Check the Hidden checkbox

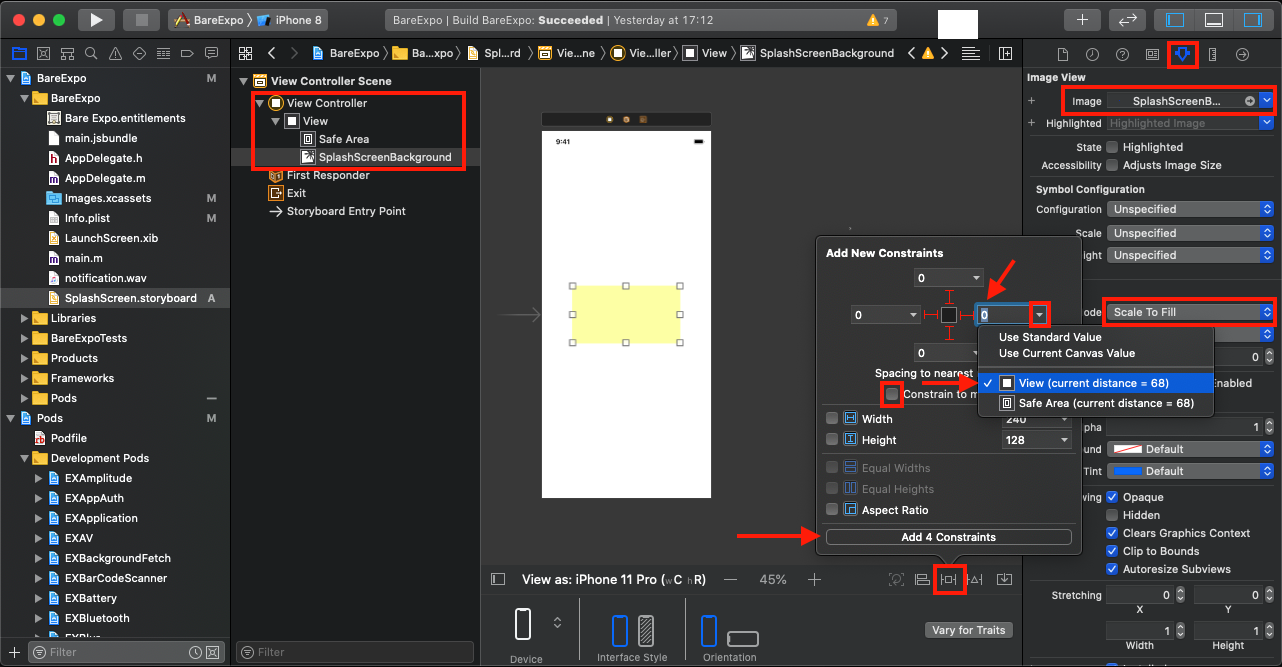point(1112,515)
